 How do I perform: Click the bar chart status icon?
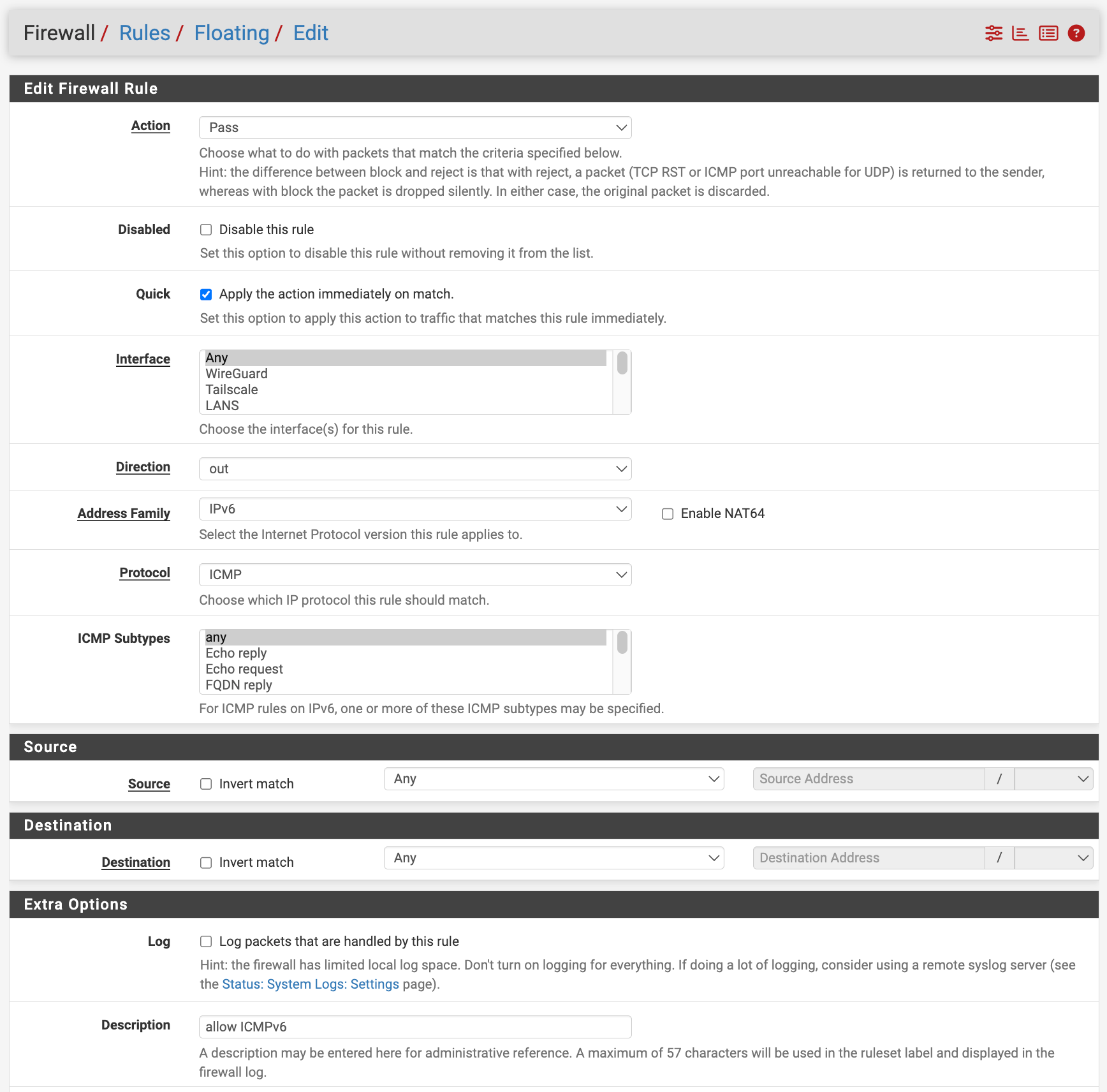tap(1020, 33)
